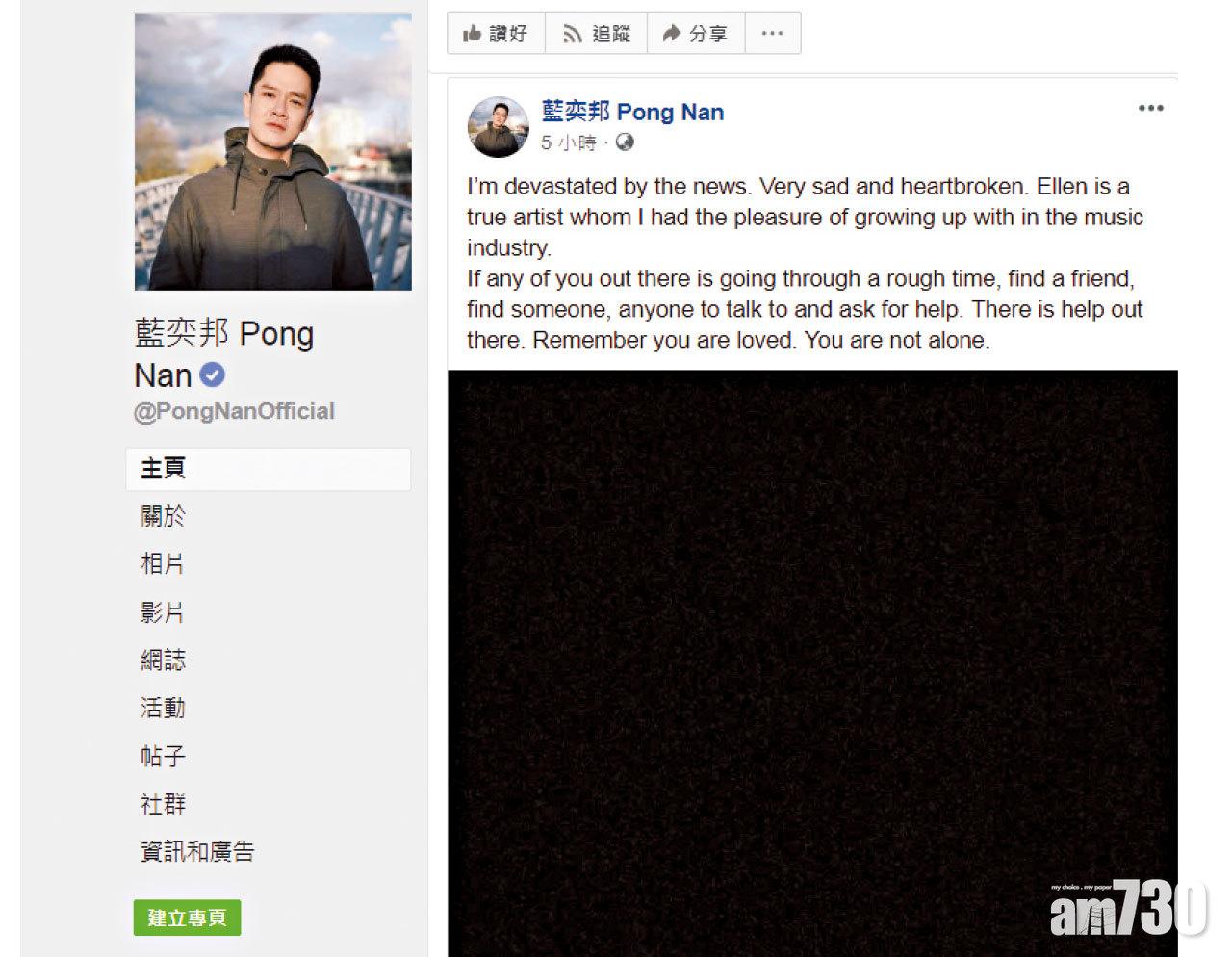Open 資訊和廣告 section

pyautogui.click(x=197, y=852)
